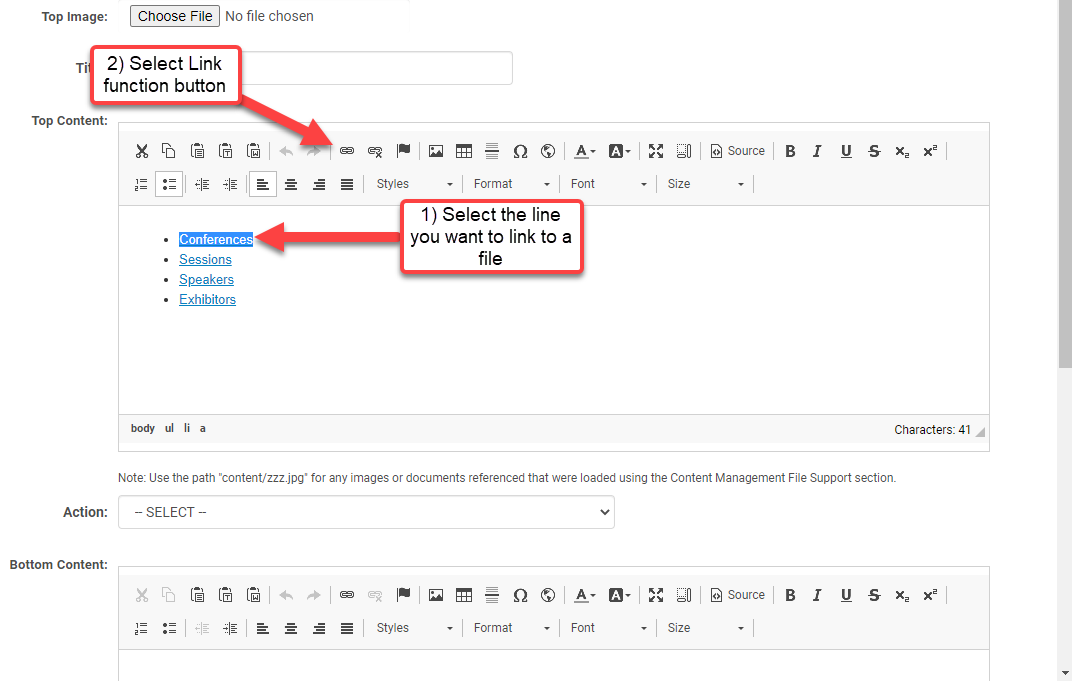Viewport: 1072px width, 681px height.
Task: Open text color picker in Top Content toolbar
Action: (585, 151)
